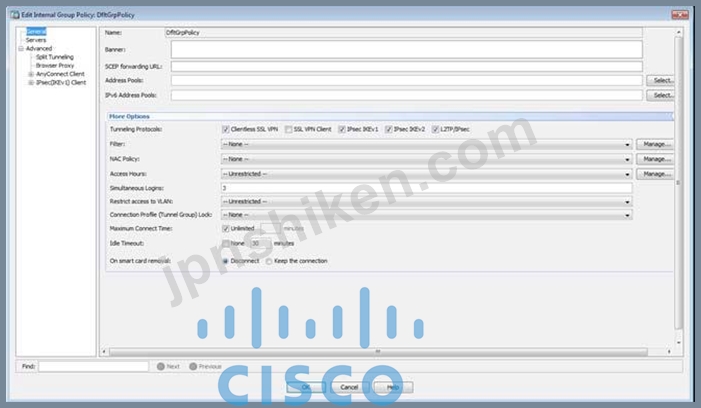Open the NAC Policy dropdown
Screen dimensions: 701x408
(x=427, y=159)
